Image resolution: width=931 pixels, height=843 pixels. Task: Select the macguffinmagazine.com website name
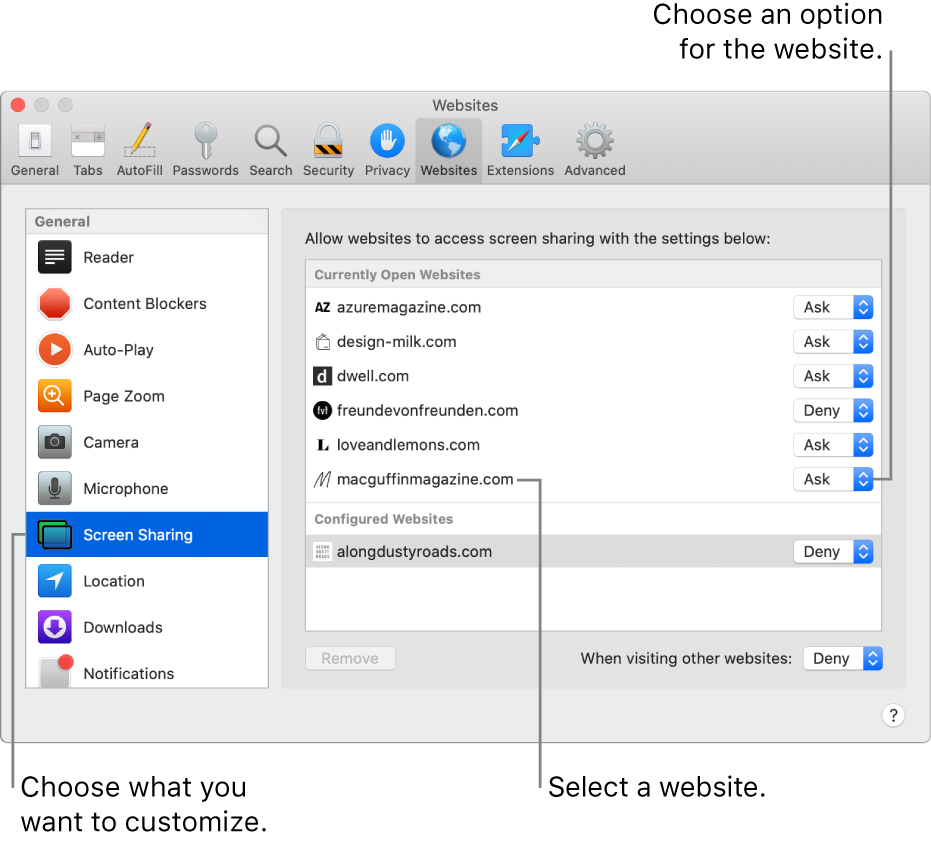coord(425,480)
